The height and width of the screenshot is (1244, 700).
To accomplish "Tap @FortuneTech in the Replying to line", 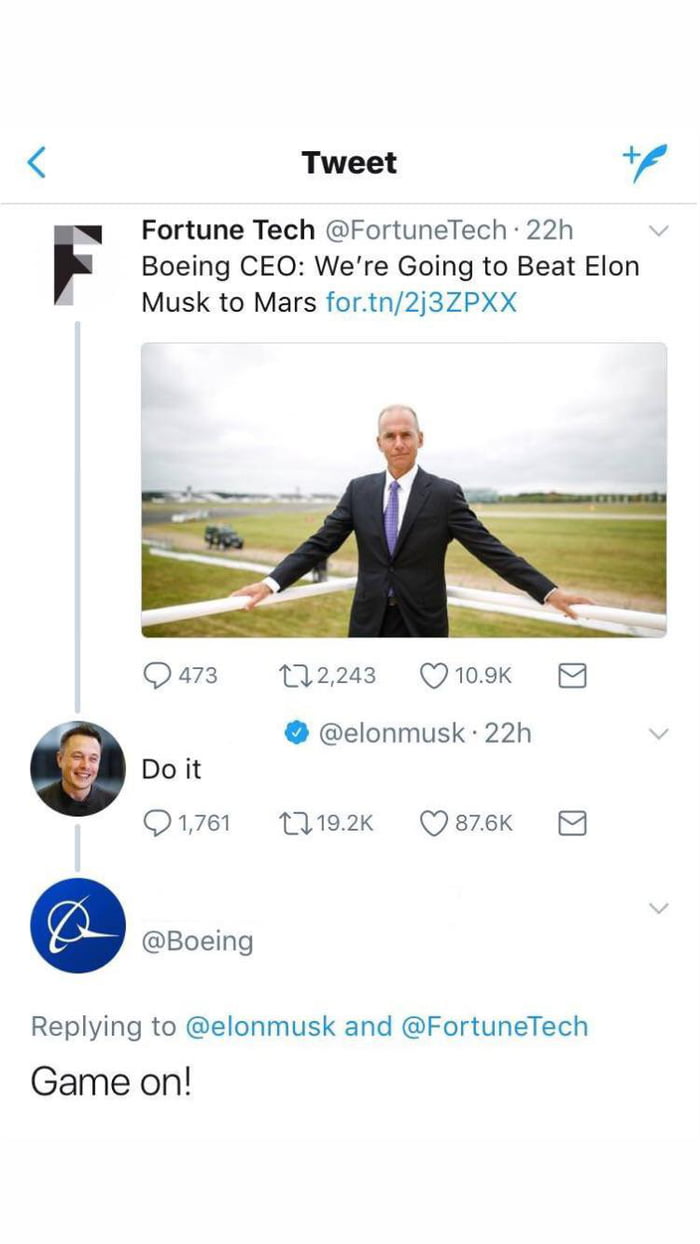I will [494, 1026].
